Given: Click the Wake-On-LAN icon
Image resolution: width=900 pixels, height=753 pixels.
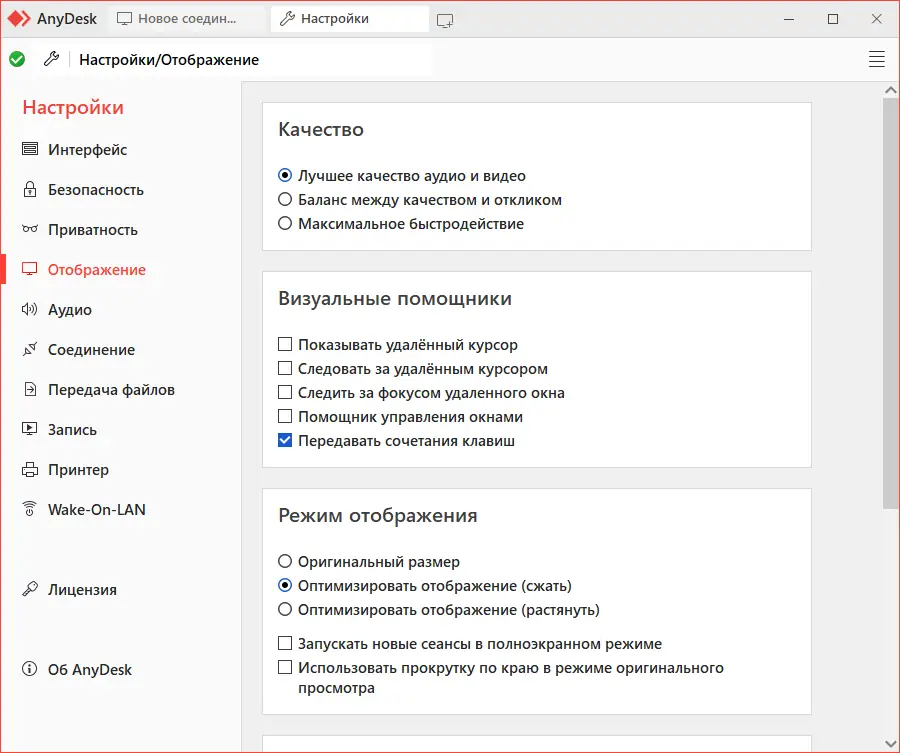Looking at the screenshot, I should tap(30, 510).
